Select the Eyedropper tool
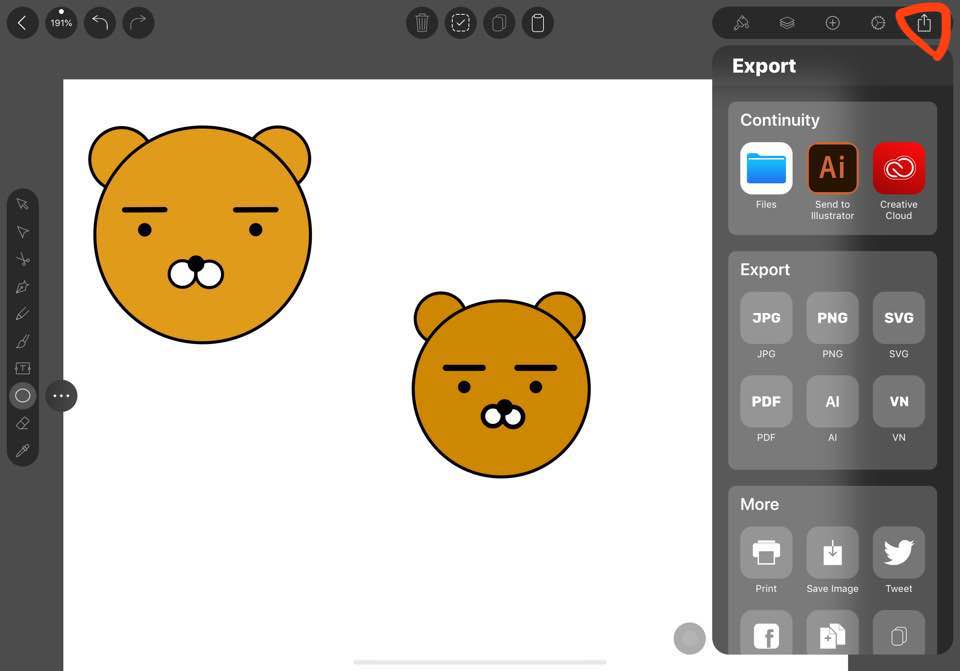Image resolution: width=960 pixels, height=671 pixels. point(23,451)
